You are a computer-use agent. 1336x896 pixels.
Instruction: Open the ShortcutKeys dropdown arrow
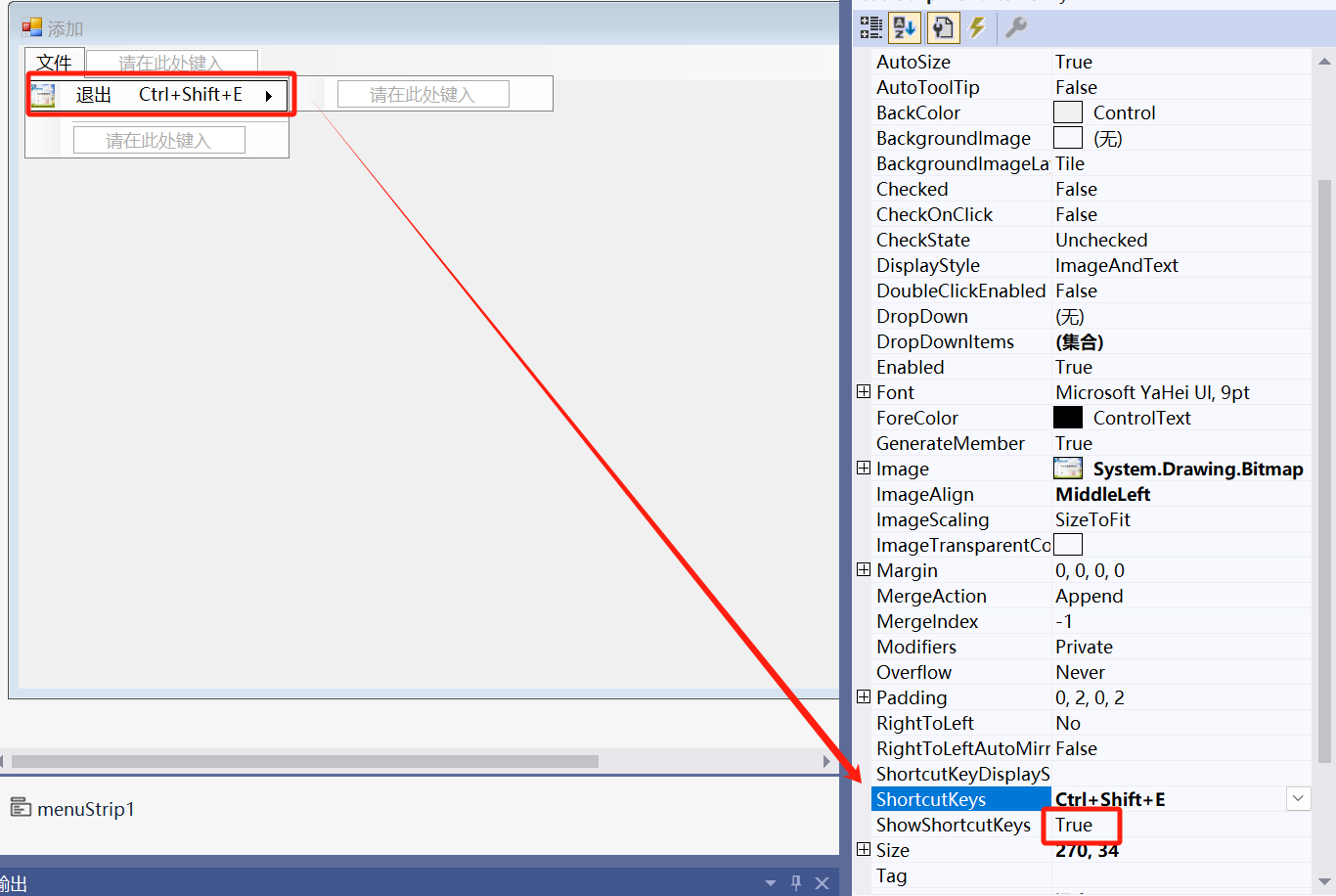coord(1298,799)
